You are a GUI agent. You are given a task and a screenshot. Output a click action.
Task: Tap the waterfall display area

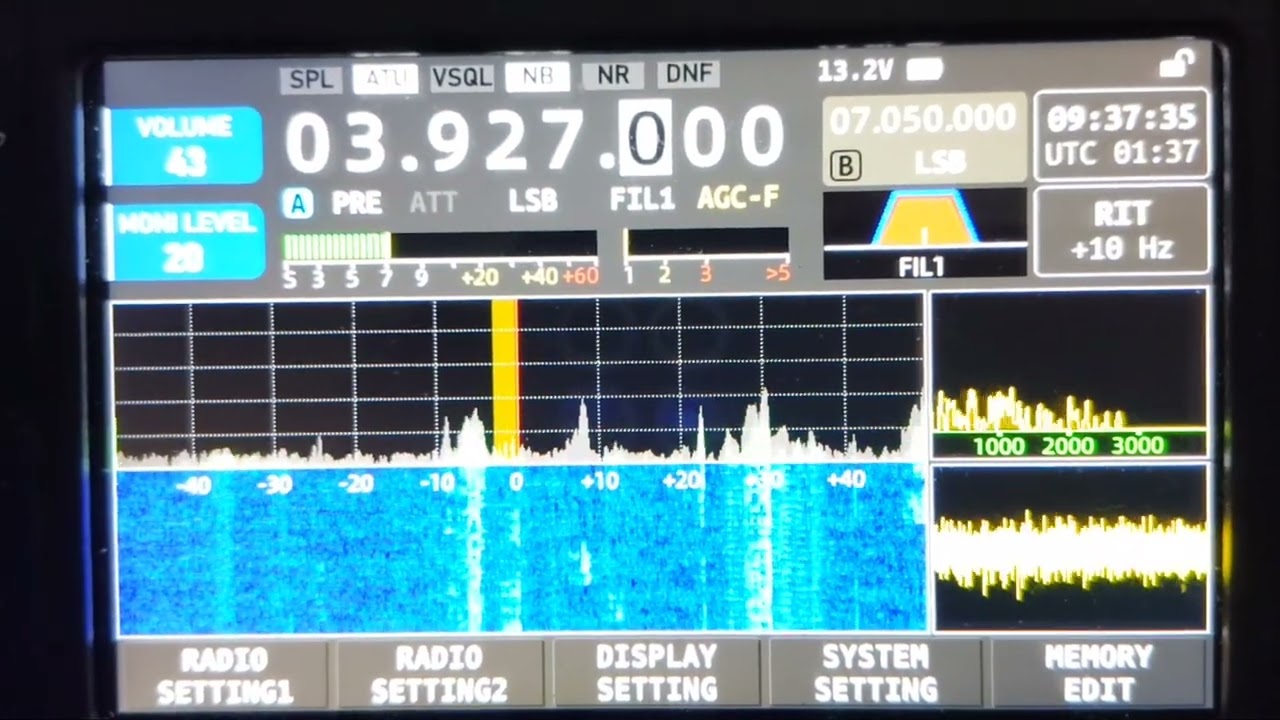click(x=520, y=548)
